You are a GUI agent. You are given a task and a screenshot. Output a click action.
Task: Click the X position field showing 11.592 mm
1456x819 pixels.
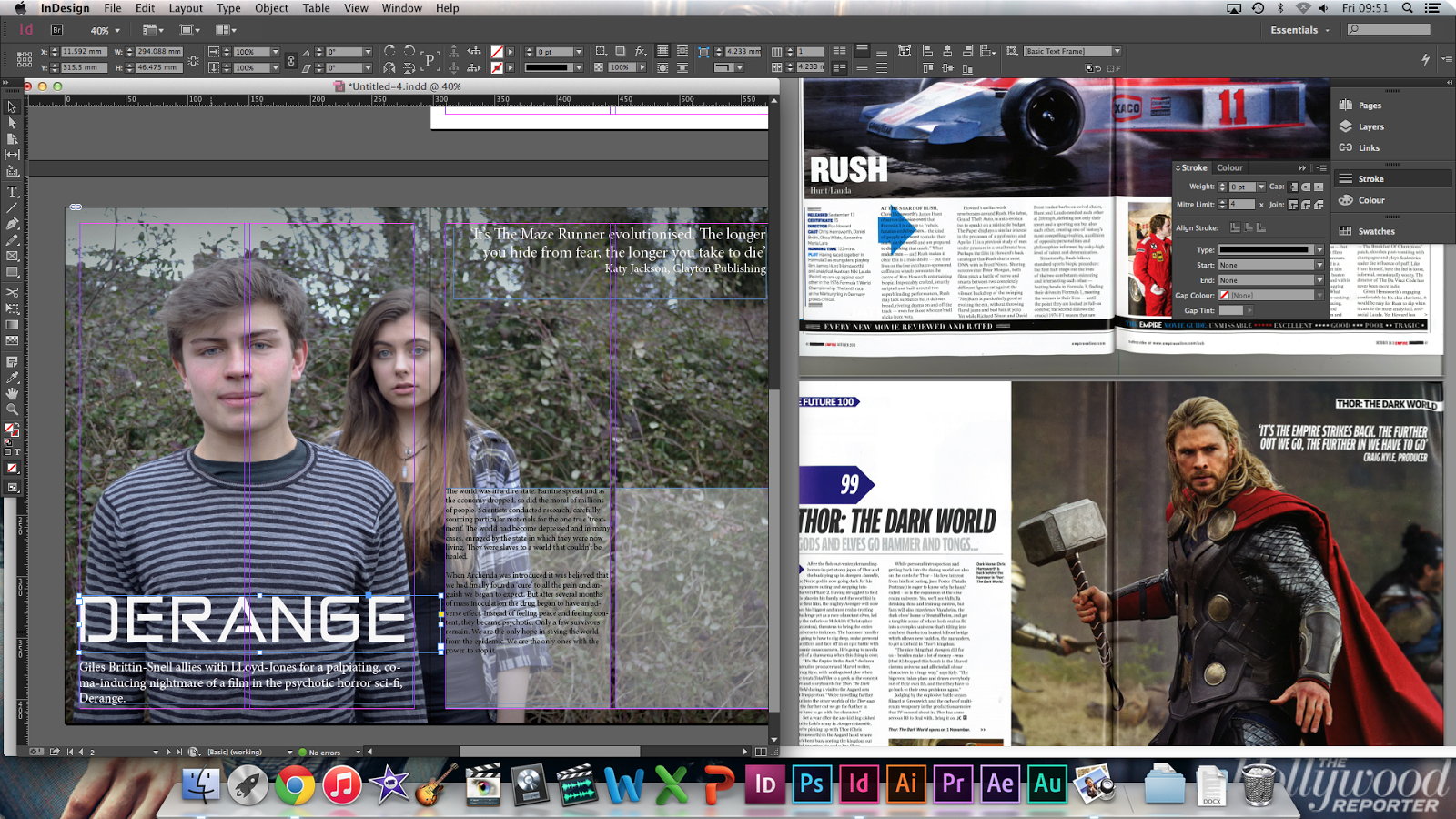(83, 52)
